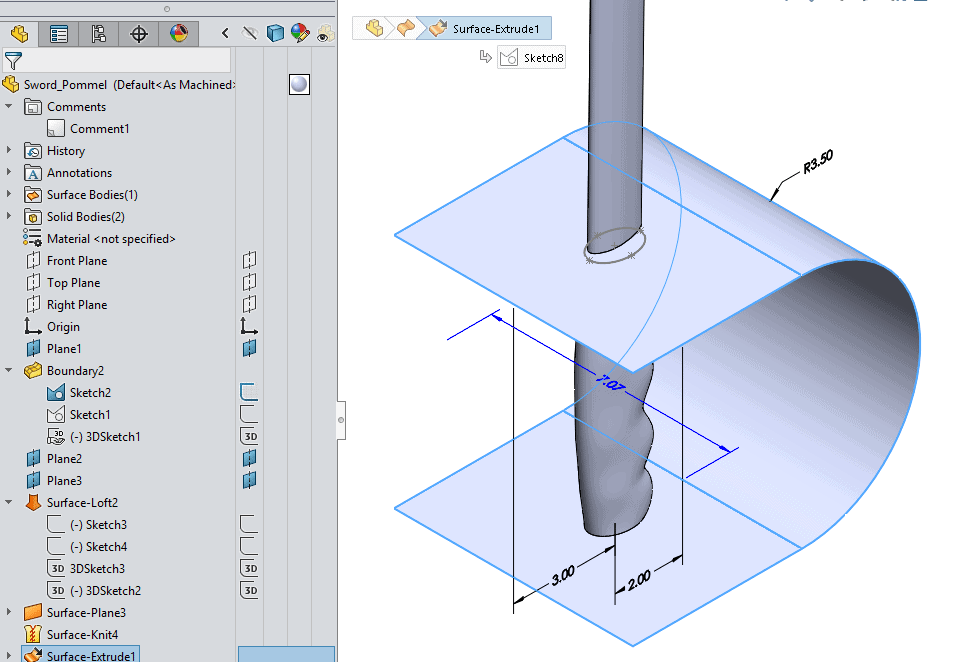956x662 pixels.
Task: Open the DisplayManager color ball tab
Action: [x=178, y=34]
